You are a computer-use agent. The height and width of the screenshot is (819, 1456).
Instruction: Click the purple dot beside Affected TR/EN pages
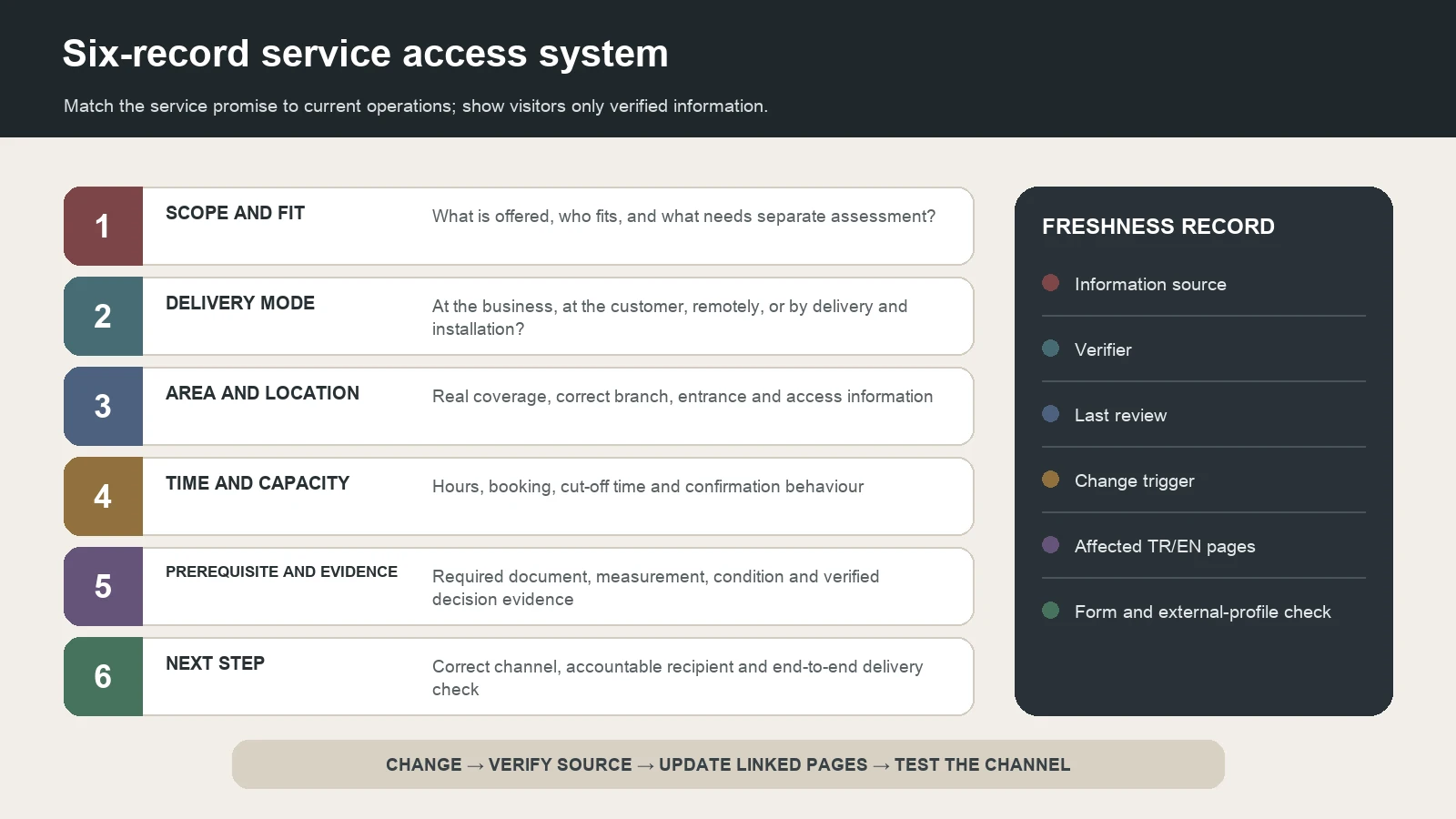(x=1050, y=545)
